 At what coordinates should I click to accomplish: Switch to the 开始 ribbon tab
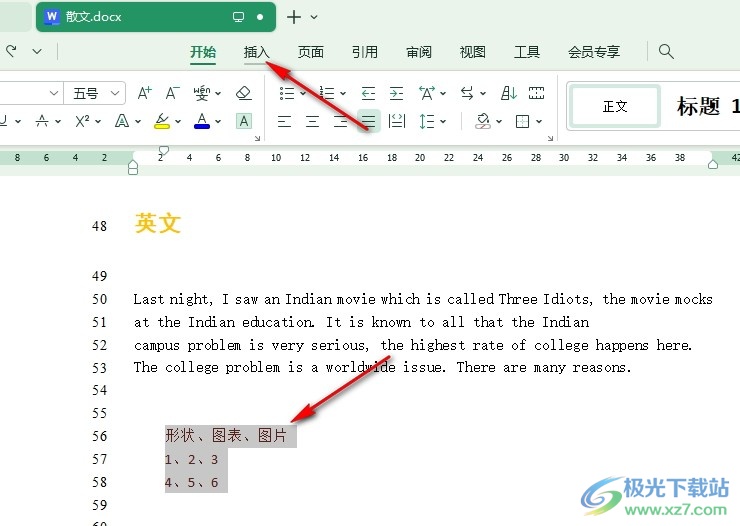pyautogui.click(x=203, y=51)
